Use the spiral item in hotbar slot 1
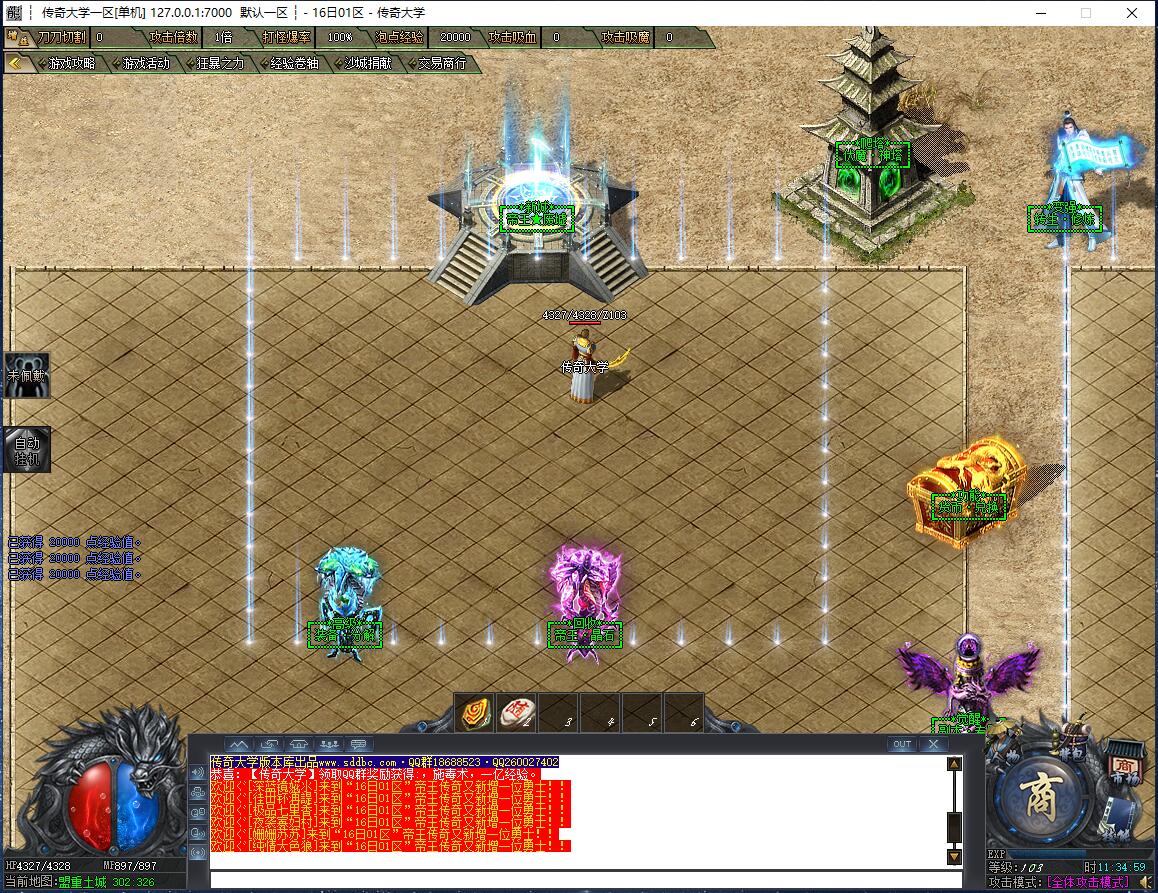 pos(475,713)
